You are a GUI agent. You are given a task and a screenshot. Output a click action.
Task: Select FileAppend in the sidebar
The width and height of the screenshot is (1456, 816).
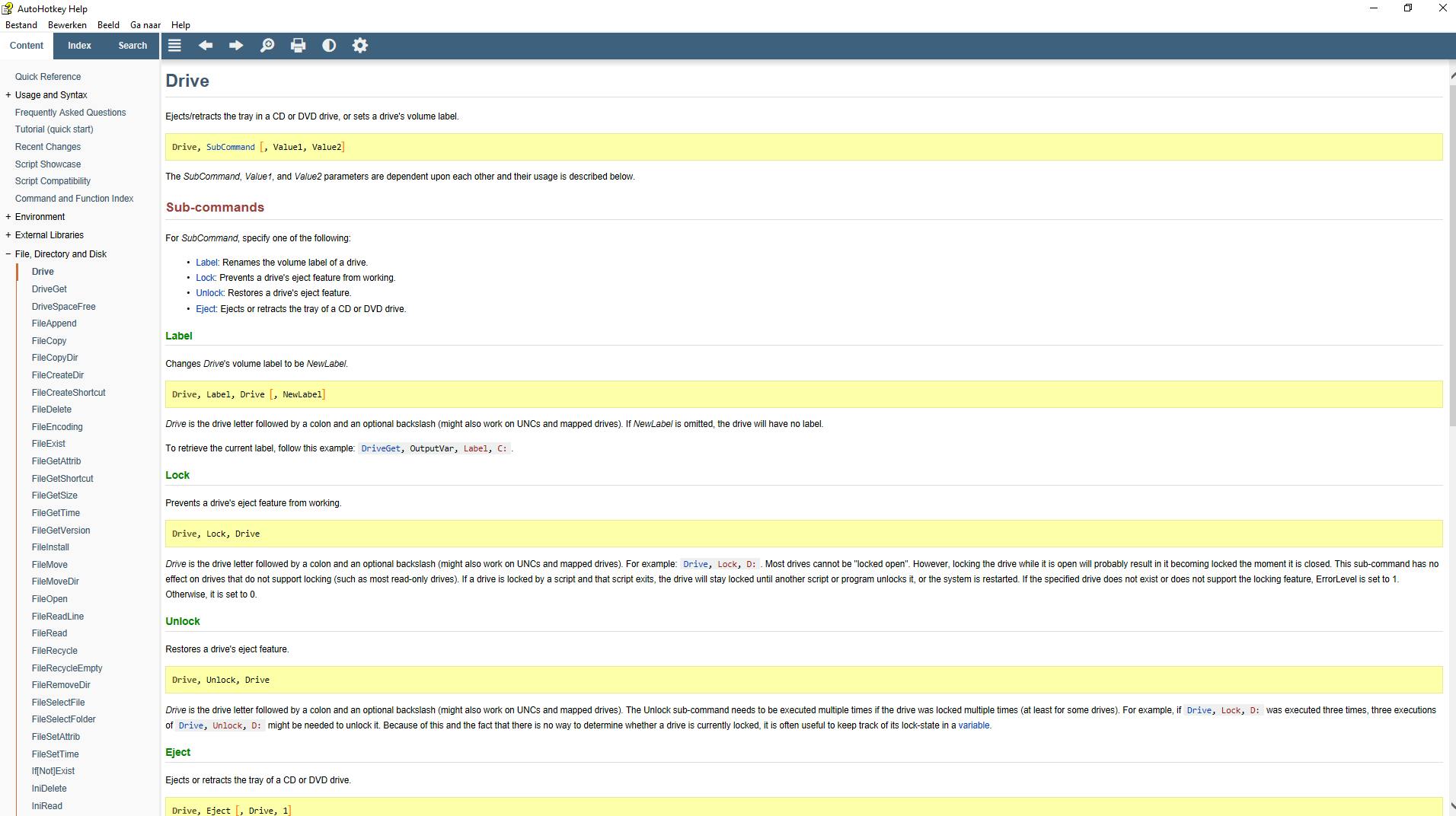[x=54, y=324]
